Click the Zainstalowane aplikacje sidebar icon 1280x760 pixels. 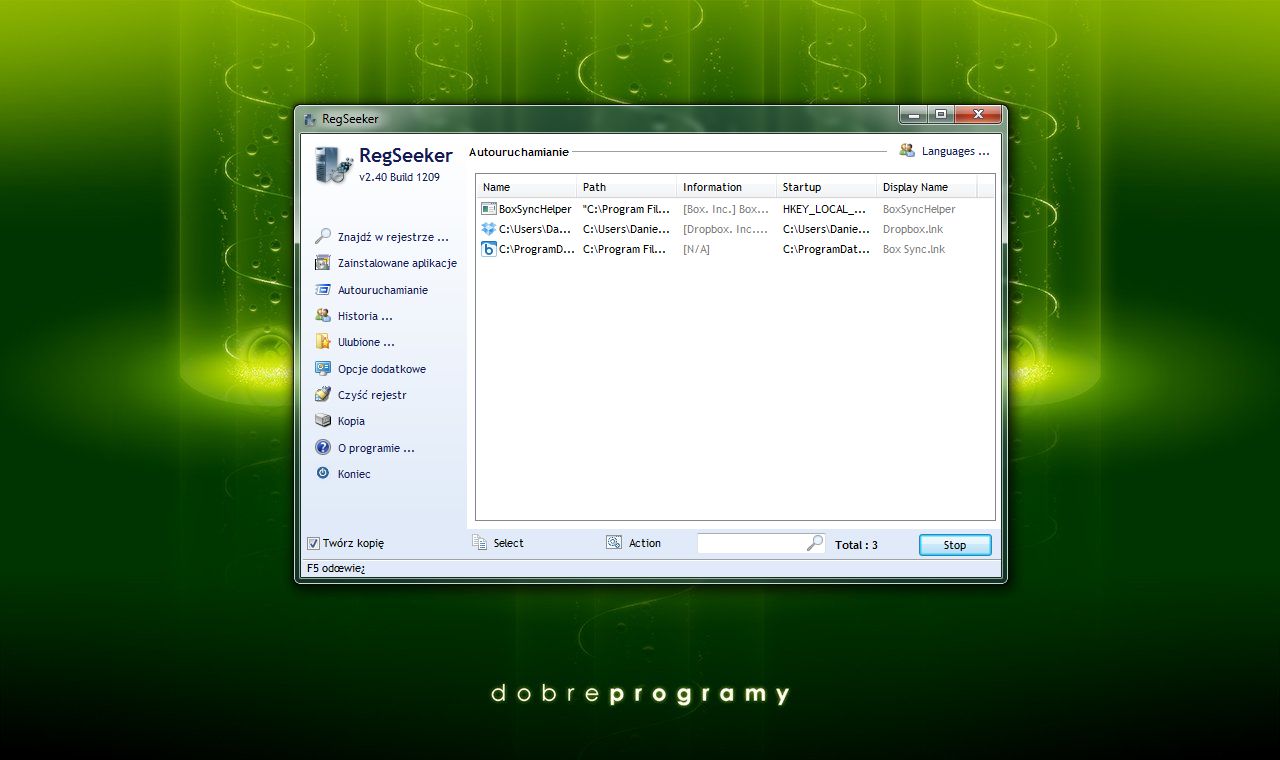[x=322, y=263]
